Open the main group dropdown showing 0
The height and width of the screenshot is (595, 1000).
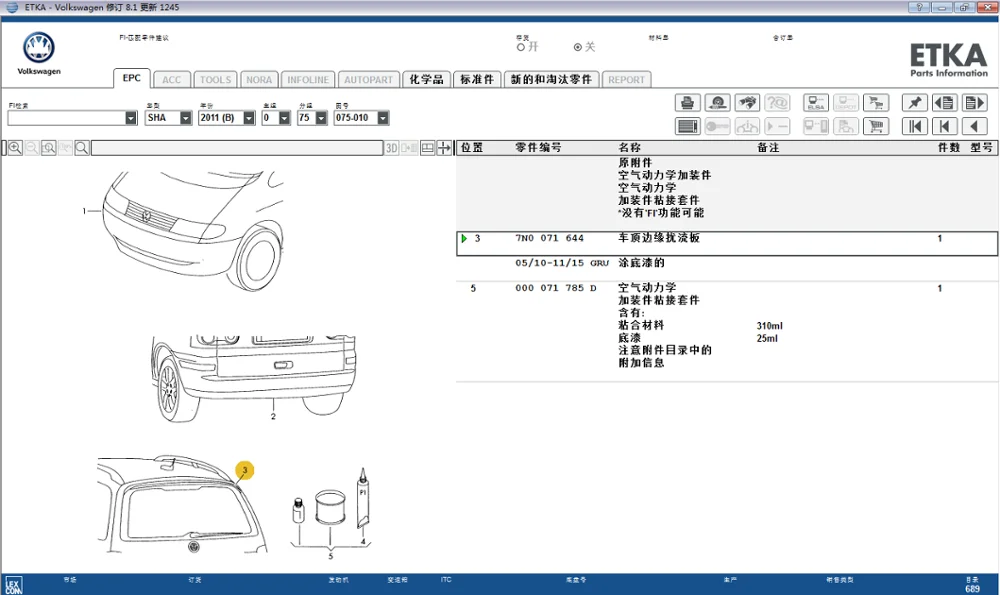click(x=284, y=118)
